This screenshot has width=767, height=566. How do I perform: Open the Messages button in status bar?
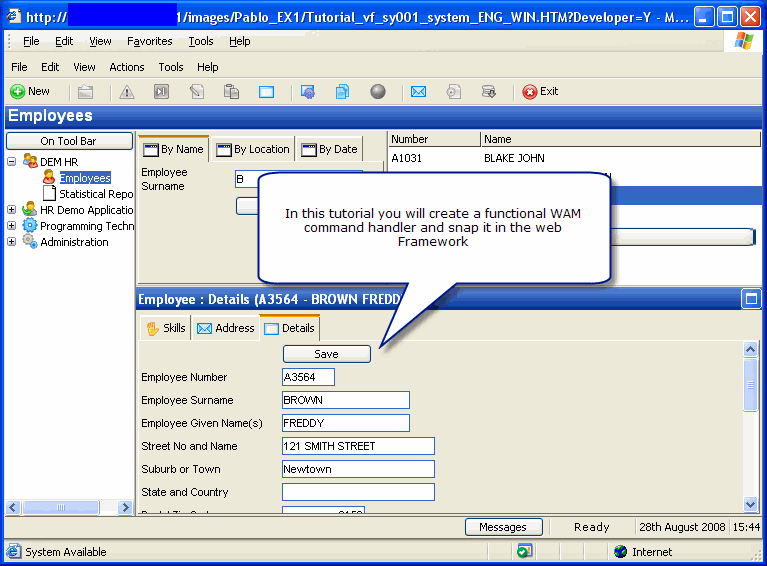(503, 527)
